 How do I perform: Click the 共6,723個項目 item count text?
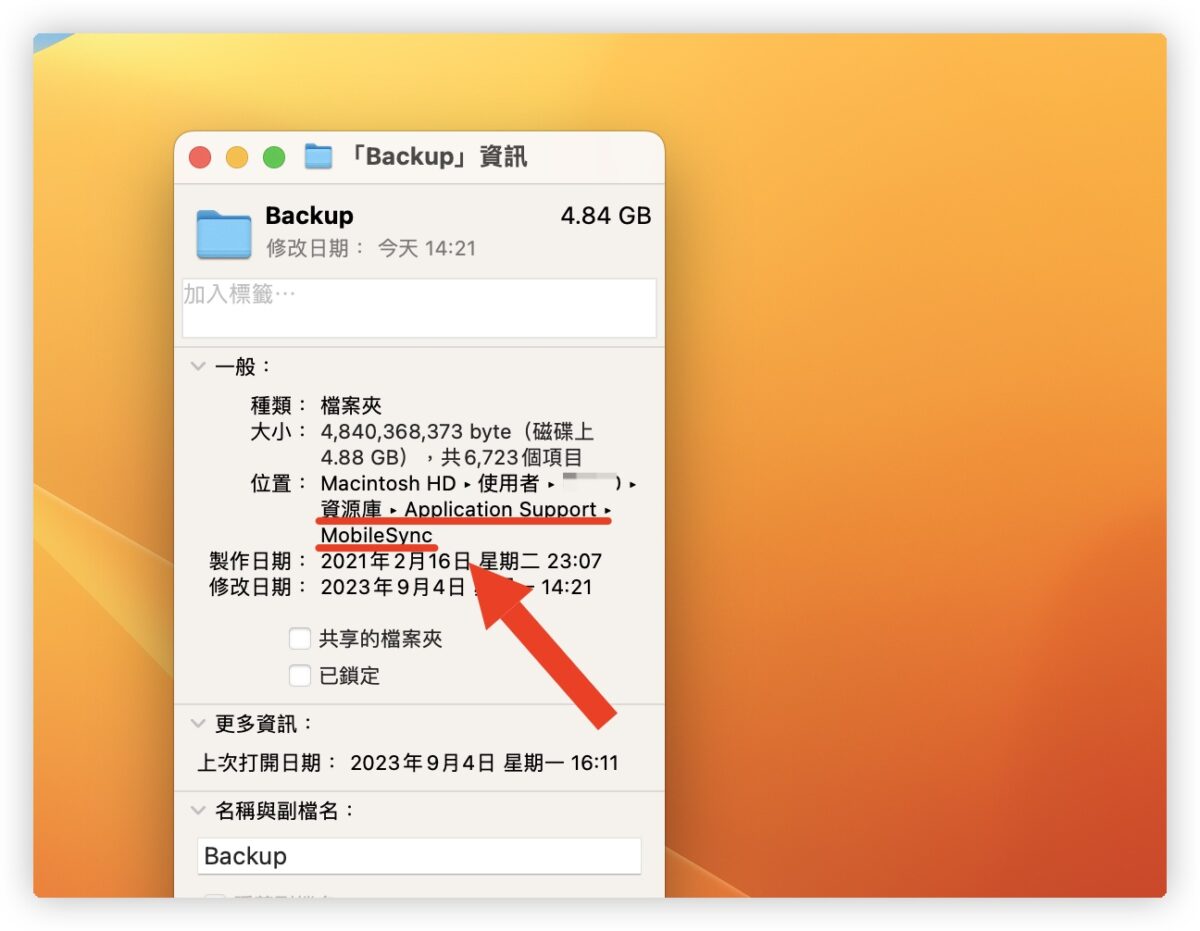coord(511,458)
